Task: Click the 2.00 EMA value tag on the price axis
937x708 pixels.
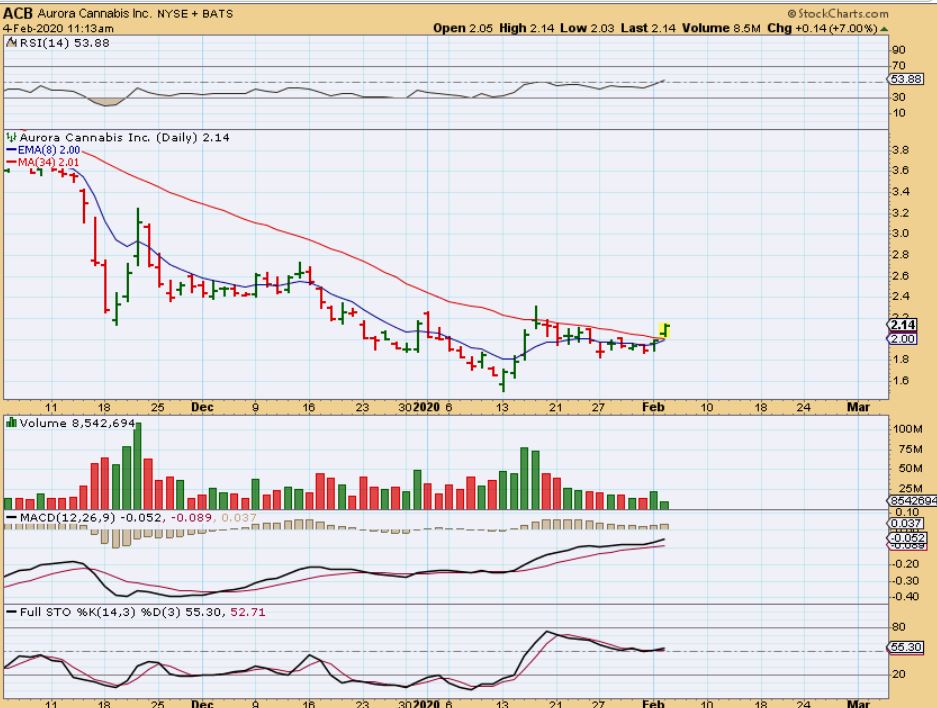Action: coord(902,339)
